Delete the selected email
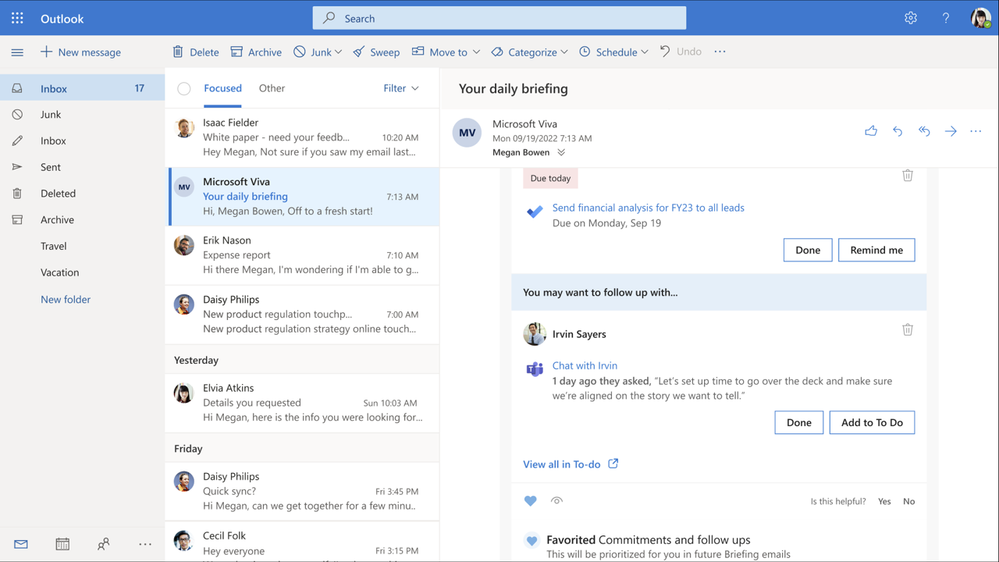This screenshot has height=562, width=999. 196,52
